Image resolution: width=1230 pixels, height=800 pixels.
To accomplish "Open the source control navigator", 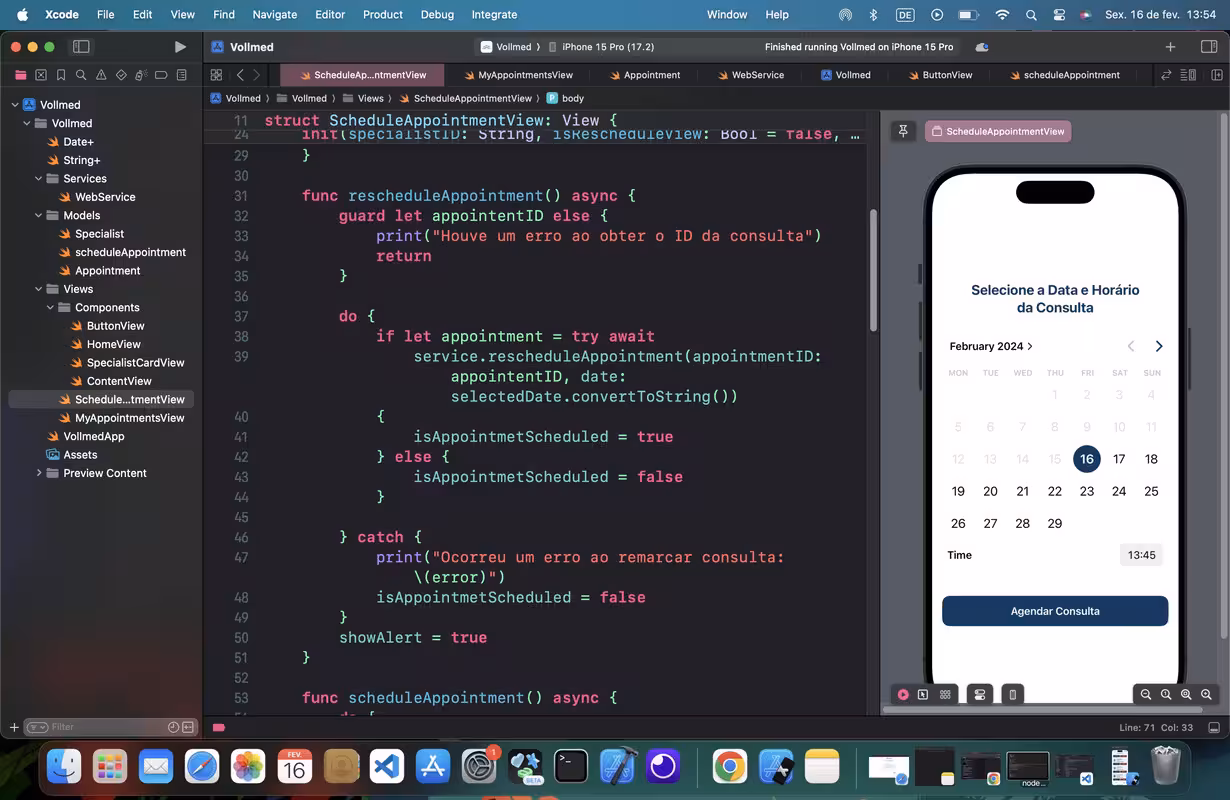I will point(41,75).
